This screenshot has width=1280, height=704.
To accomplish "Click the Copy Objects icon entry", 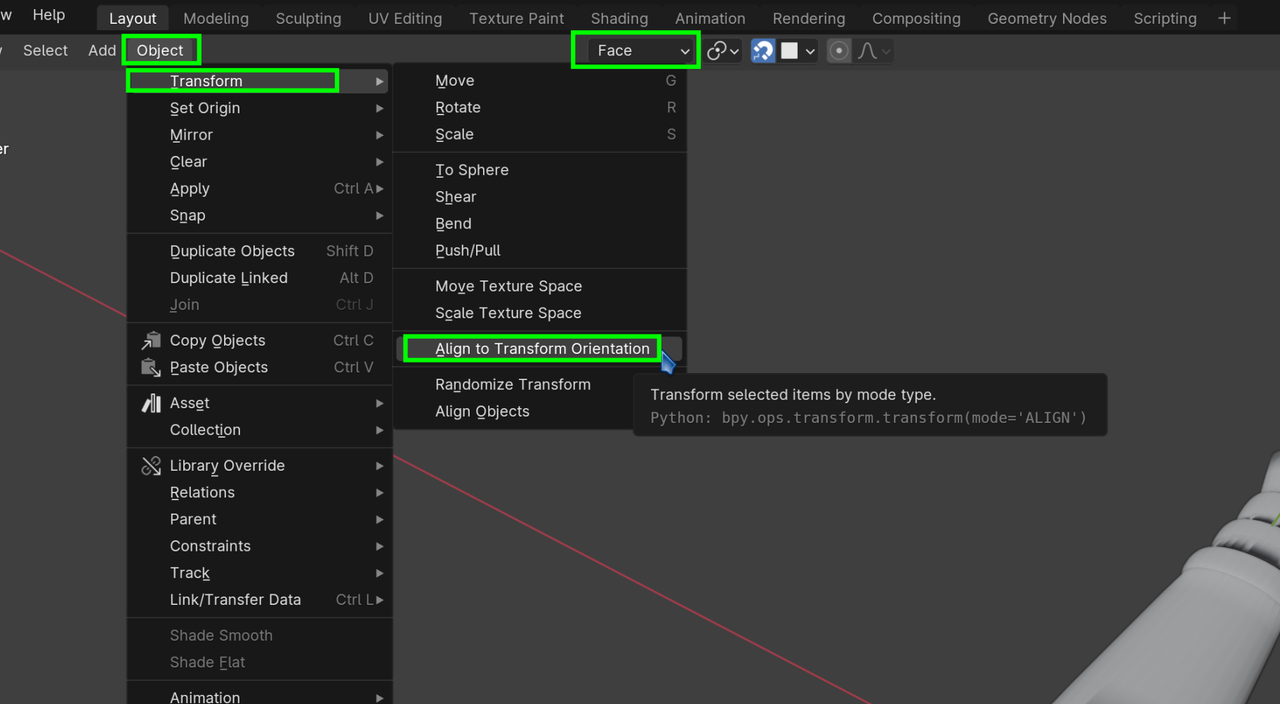I will coord(258,341).
